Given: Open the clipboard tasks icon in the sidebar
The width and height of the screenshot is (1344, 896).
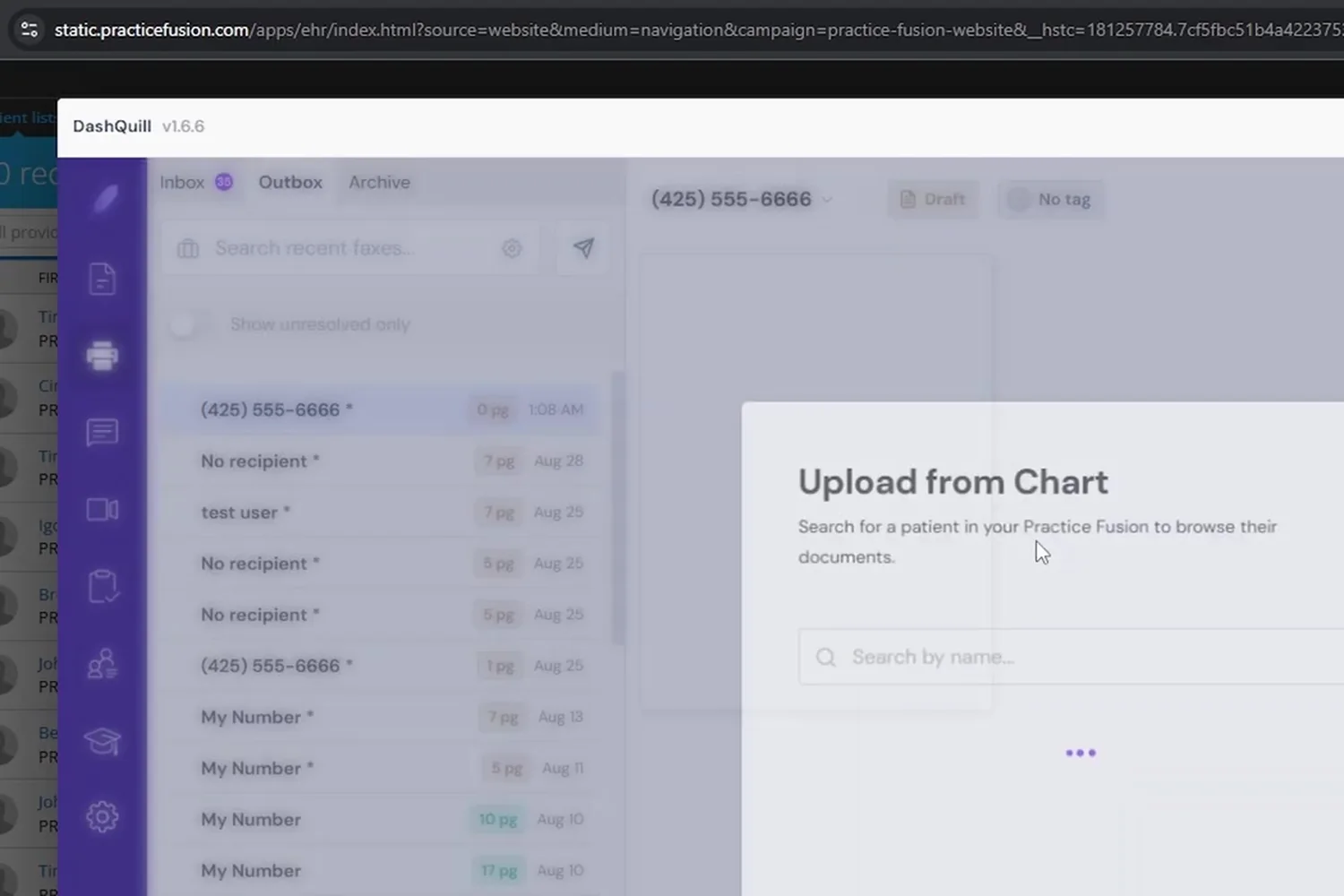Looking at the screenshot, I should pos(102,587).
